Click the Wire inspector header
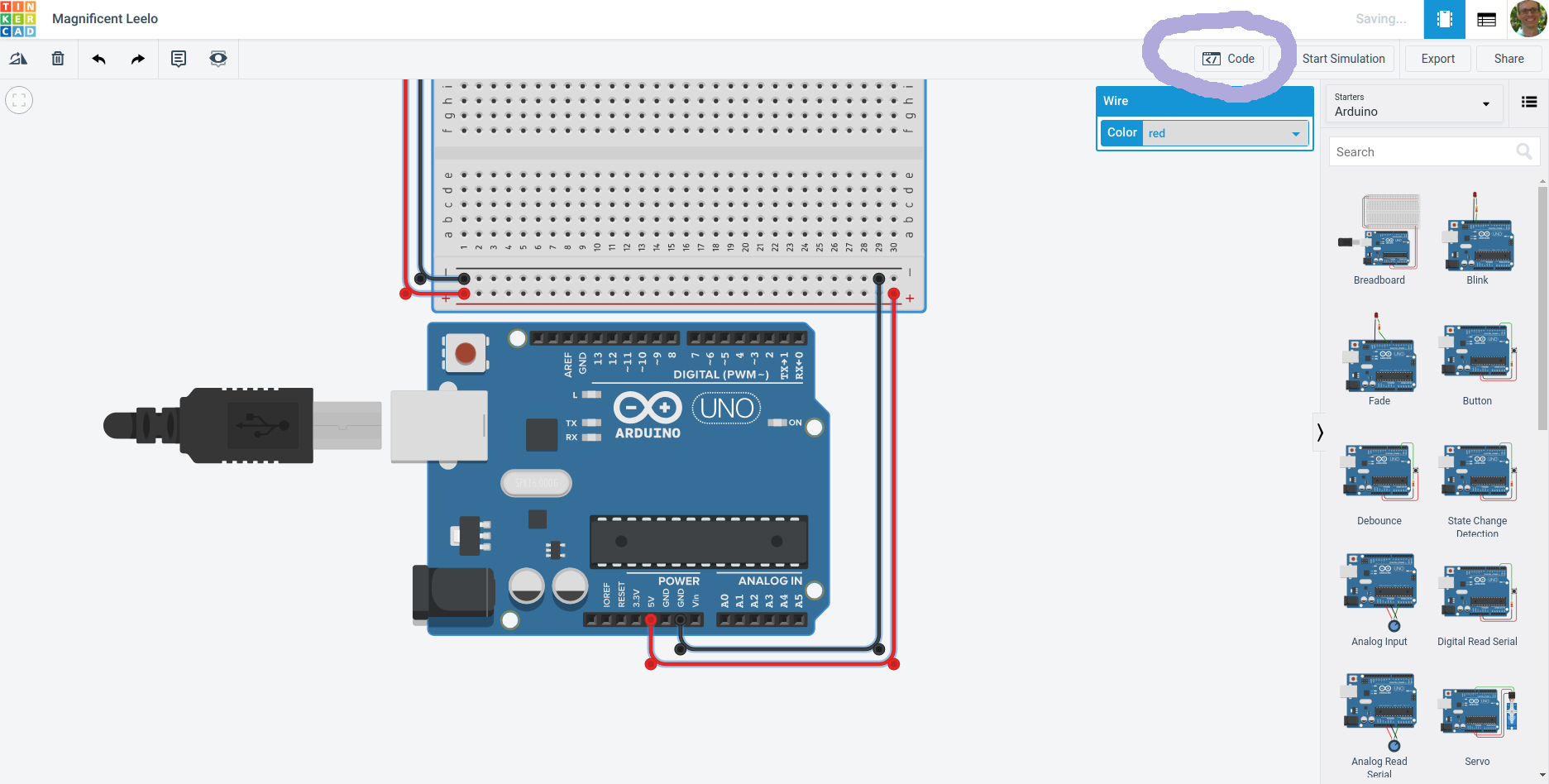This screenshot has width=1549, height=784. [1204, 101]
